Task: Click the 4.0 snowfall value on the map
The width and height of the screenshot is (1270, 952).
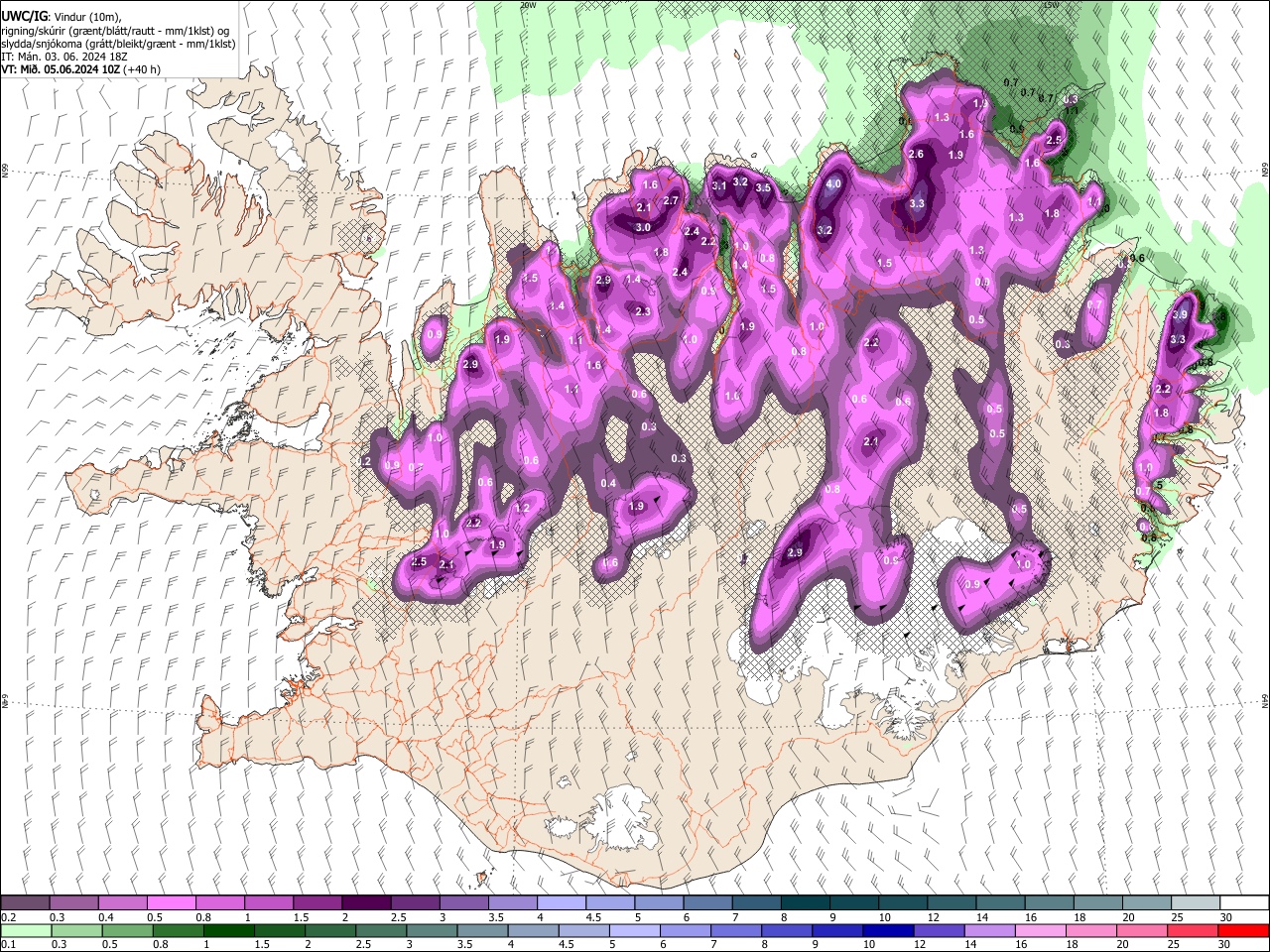Action: coord(833,183)
